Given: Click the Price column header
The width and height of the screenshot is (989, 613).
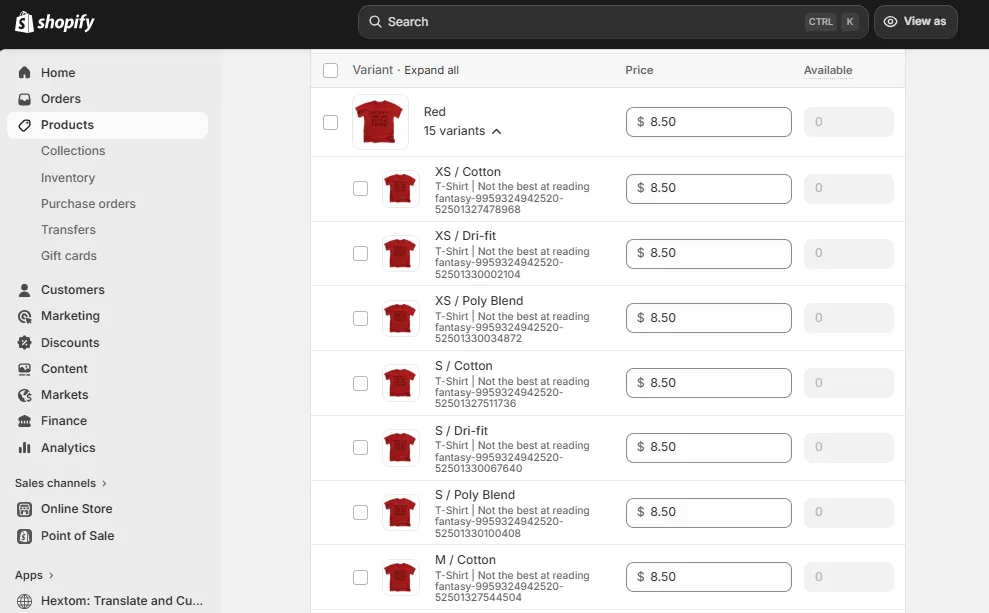Looking at the screenshot, I should coord(639,70).
